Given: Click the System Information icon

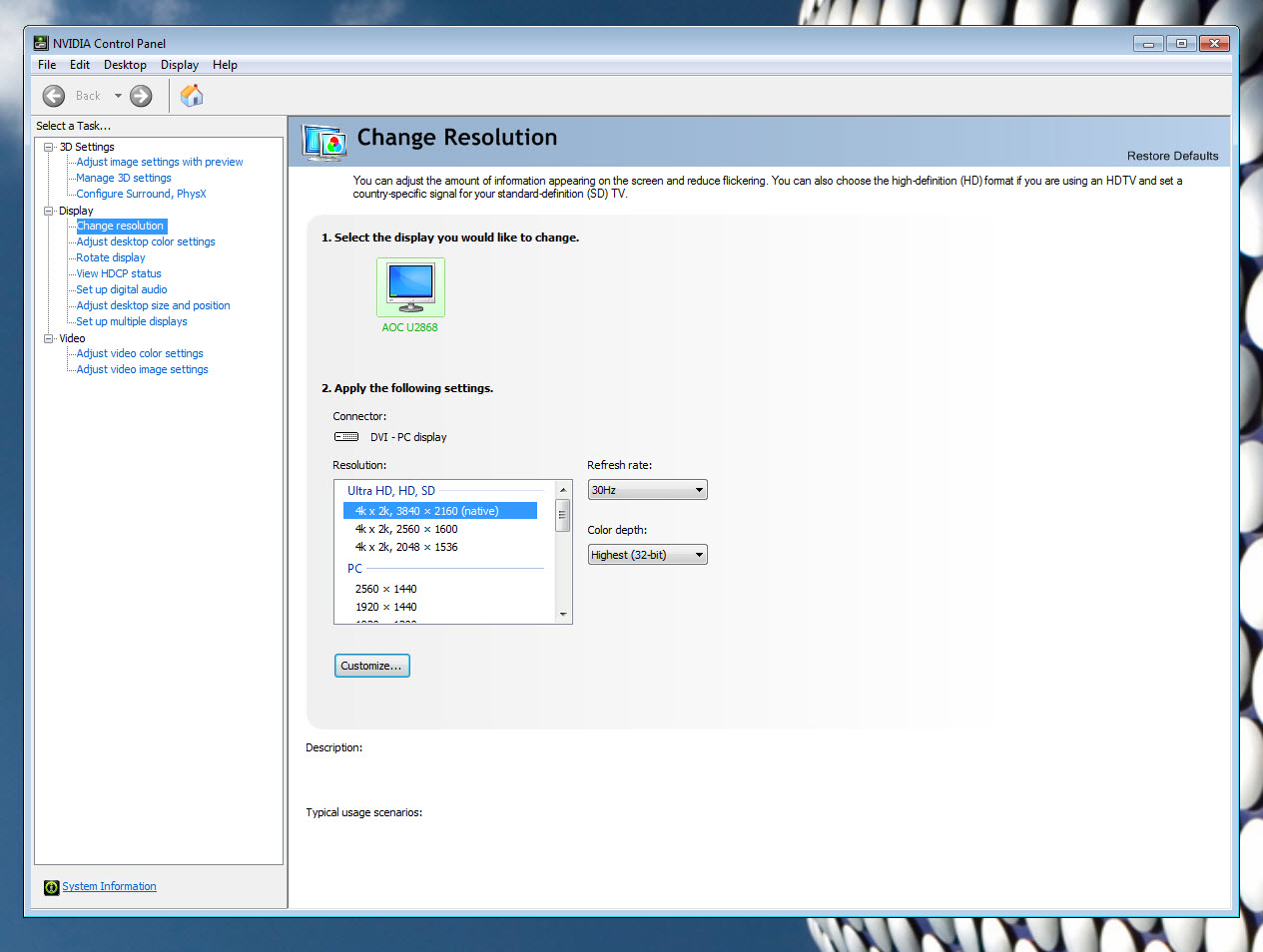Looking at the screenshot, I should point(52,887).
